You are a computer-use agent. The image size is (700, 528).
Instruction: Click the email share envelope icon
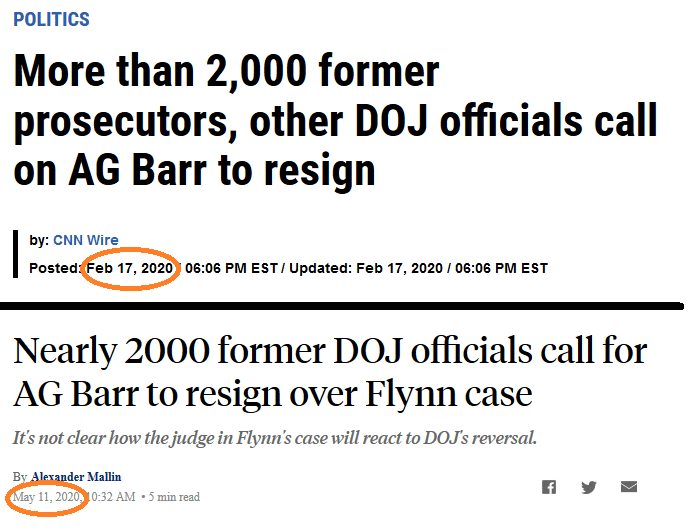tap(629, 486)
